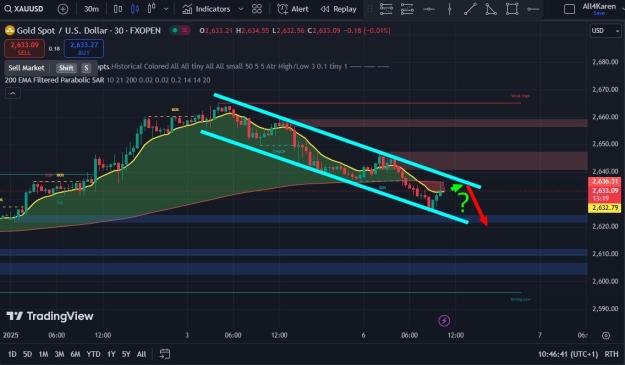Select the second Fib extension drawing tool
The image size is (625, 365).
click(407, 9)
